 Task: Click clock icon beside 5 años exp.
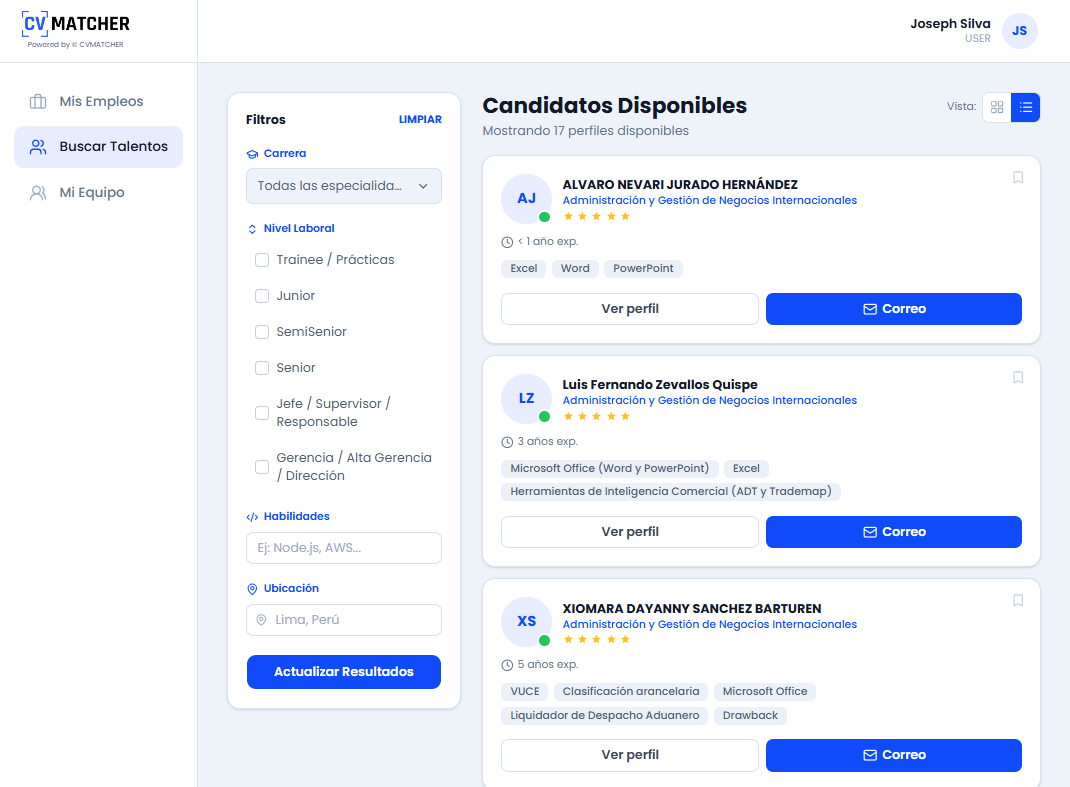coord(507,666)
